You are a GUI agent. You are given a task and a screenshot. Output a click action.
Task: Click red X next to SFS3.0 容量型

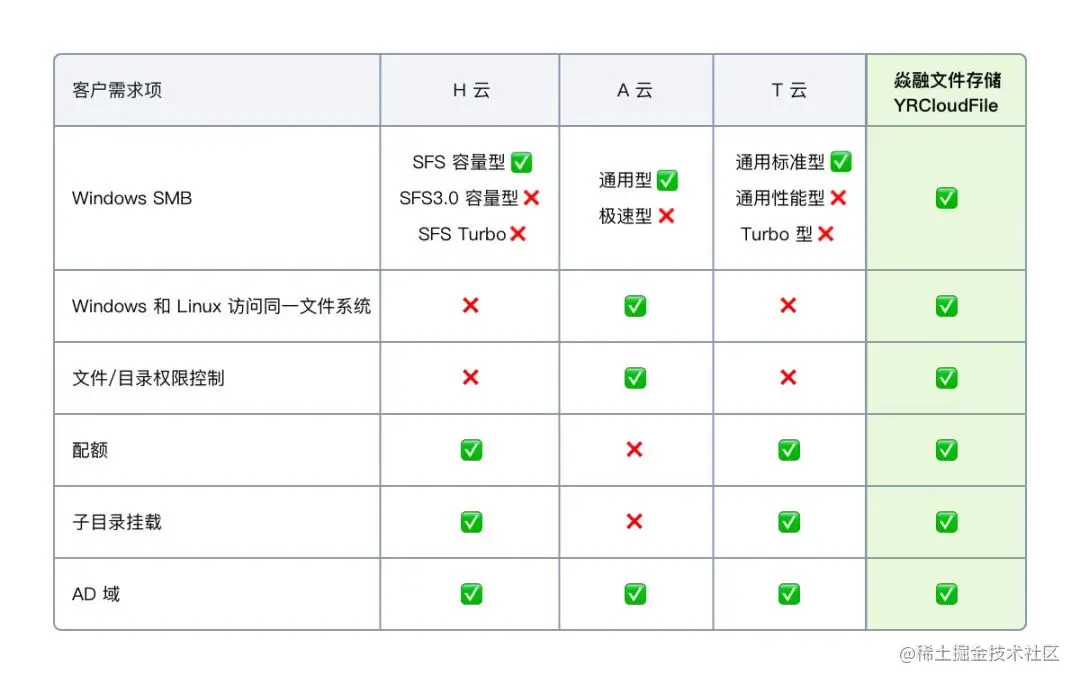[x=531, y=198]
